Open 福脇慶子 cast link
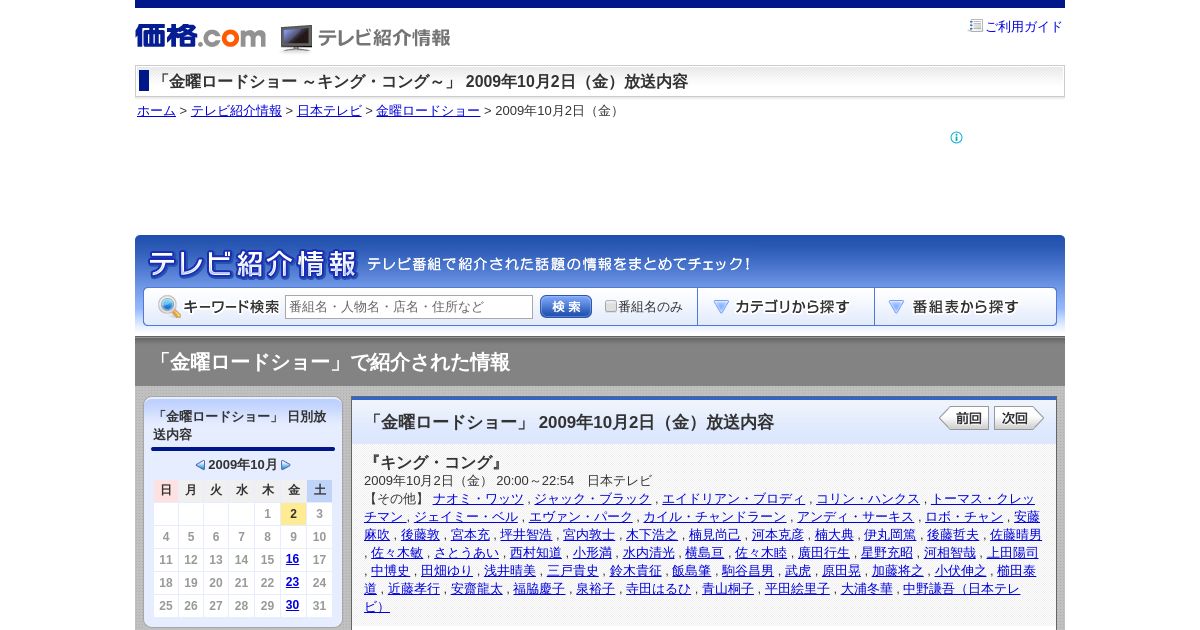This screenshot has height=630, width=1200. click(x=540, y=589)
